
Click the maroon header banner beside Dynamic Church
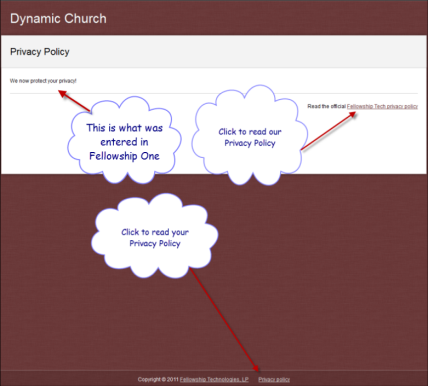click(x=267, y=18)
